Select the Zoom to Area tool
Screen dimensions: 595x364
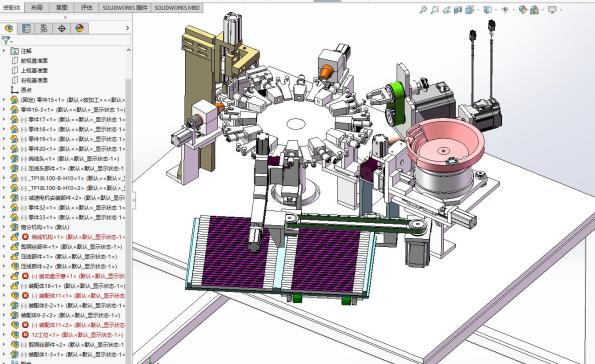pyautogui.click(x=435, y=10)
